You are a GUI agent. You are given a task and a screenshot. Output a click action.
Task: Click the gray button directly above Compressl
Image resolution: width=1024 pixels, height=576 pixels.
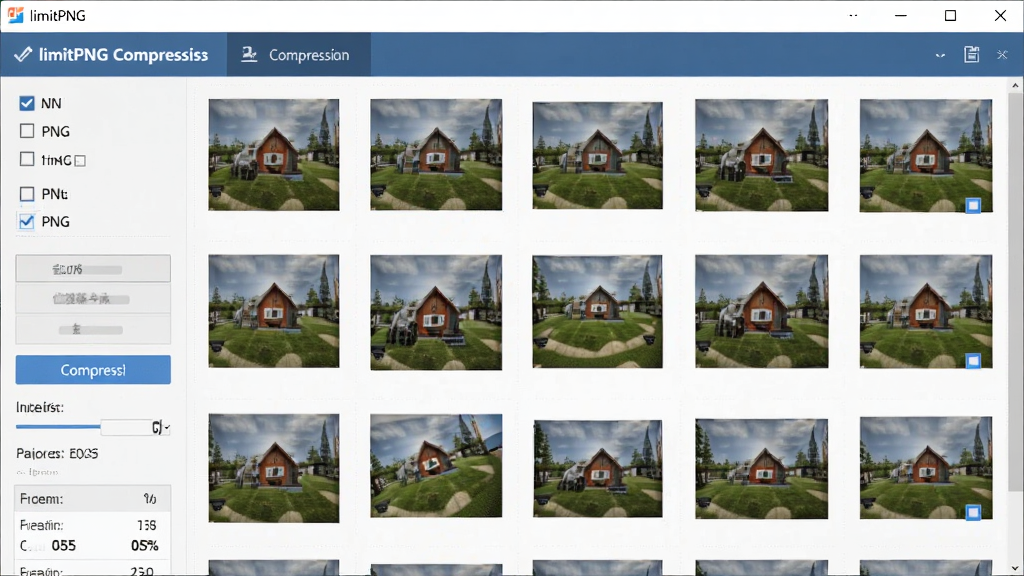coord(93,329)
